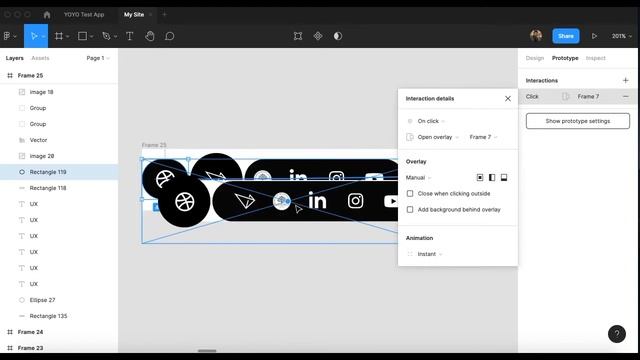This screenshot has height=360, width=640.
Task: Open the Open overlay action dropdown
Action: pyautogui.click(x=438, y=137)
